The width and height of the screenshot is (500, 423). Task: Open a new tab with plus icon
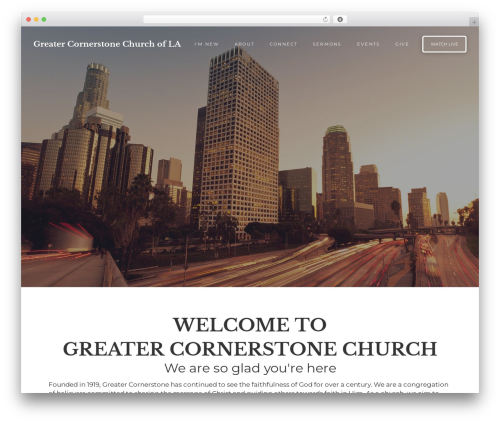click(474, 22)
